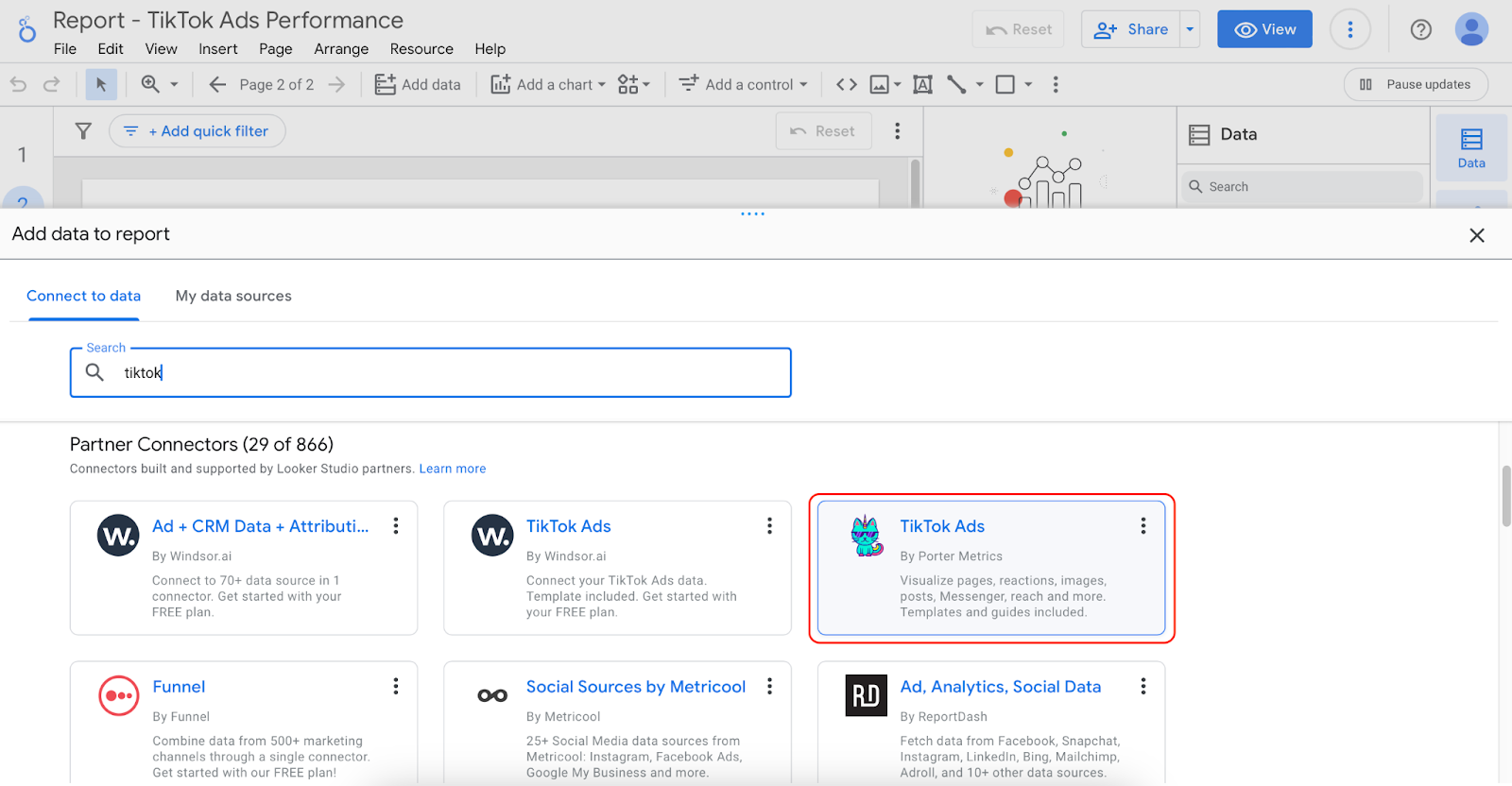Select the Data tab in side rail

tap(1471, 148)
